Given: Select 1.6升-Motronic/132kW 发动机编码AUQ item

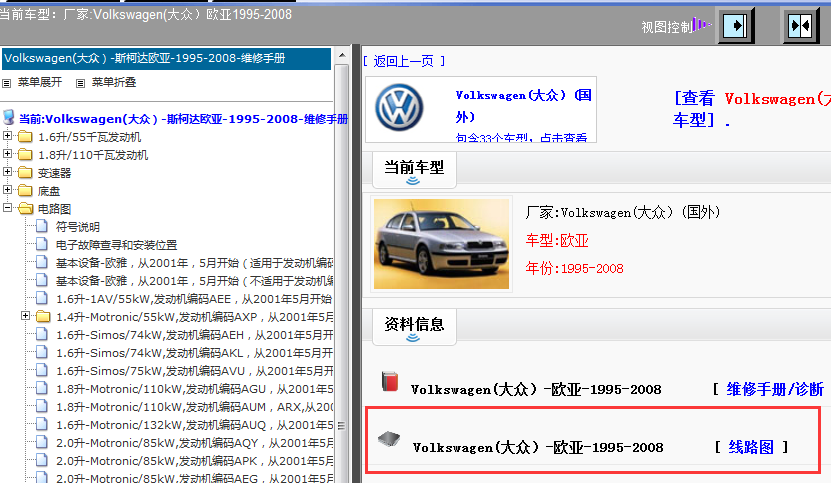Looking at the screenshot, I should click(x=195, y=425).
